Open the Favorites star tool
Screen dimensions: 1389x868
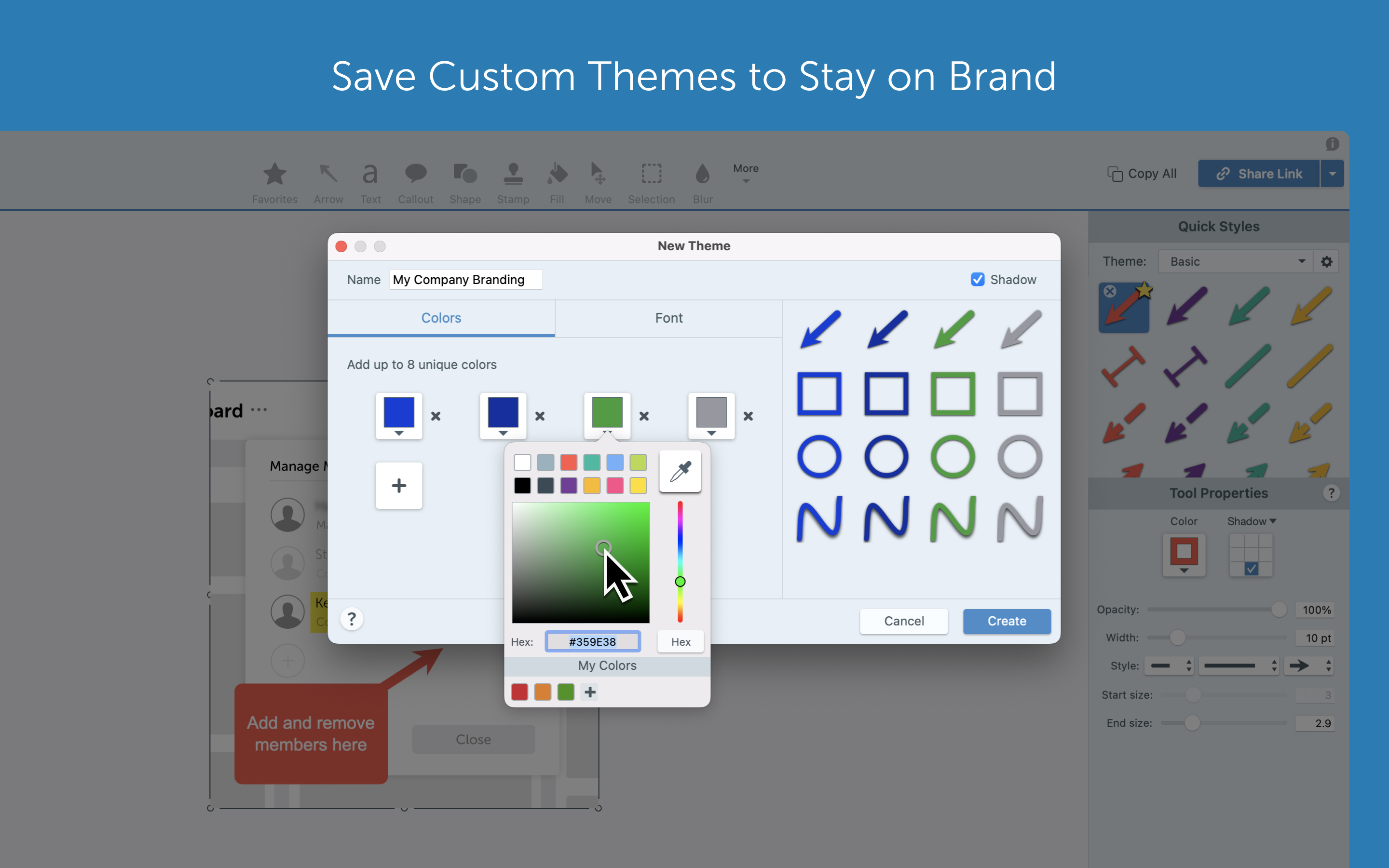pos(274,183)
